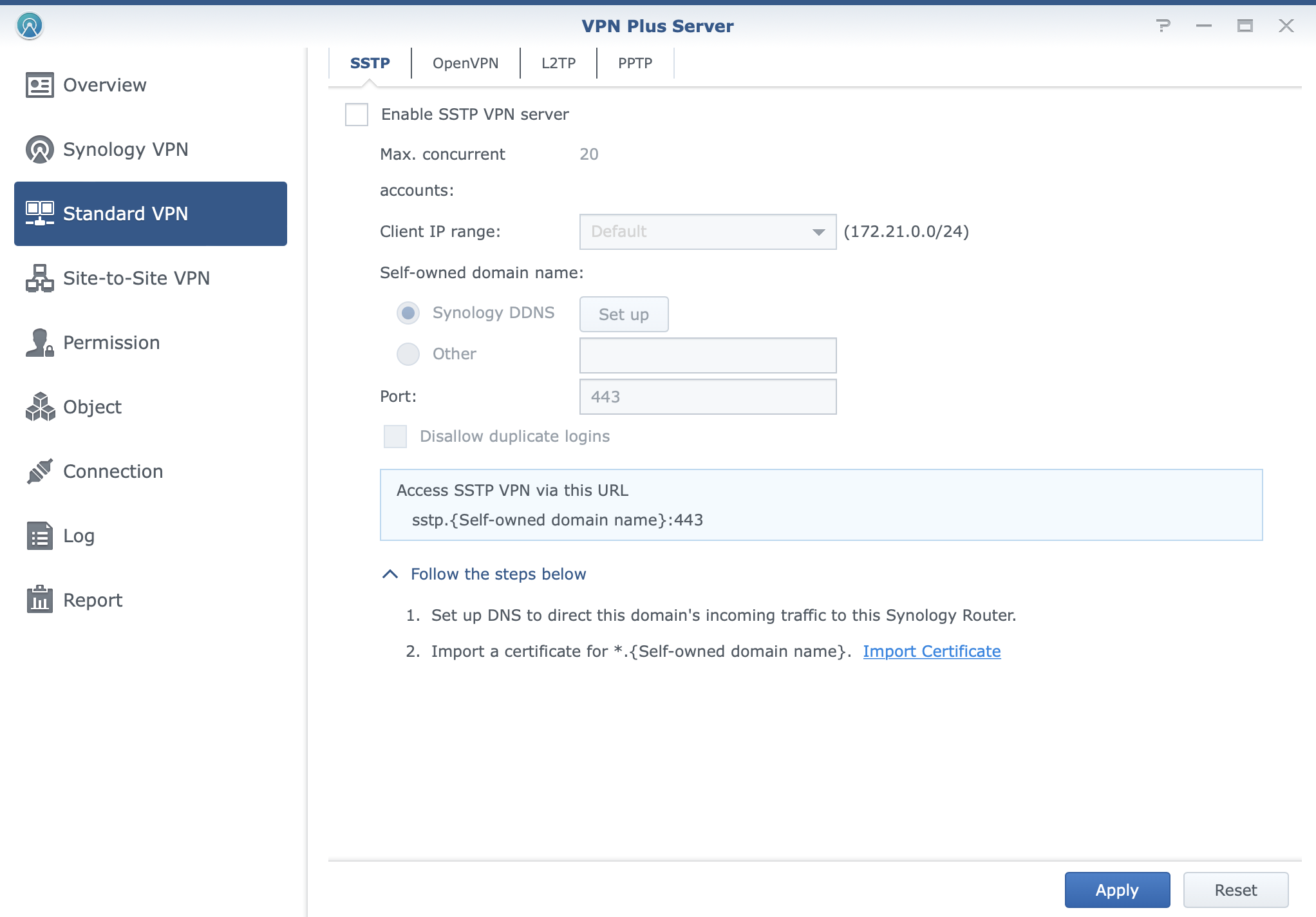Enable SSTP VPN server checkbox
Image resolution: width=1316 pixels, height=917 pixels.
(357, 115)
